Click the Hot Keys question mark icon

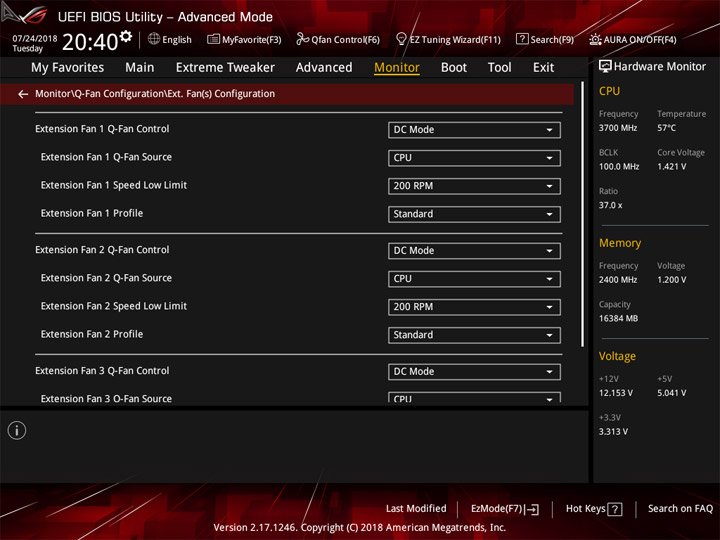(615, 509)
